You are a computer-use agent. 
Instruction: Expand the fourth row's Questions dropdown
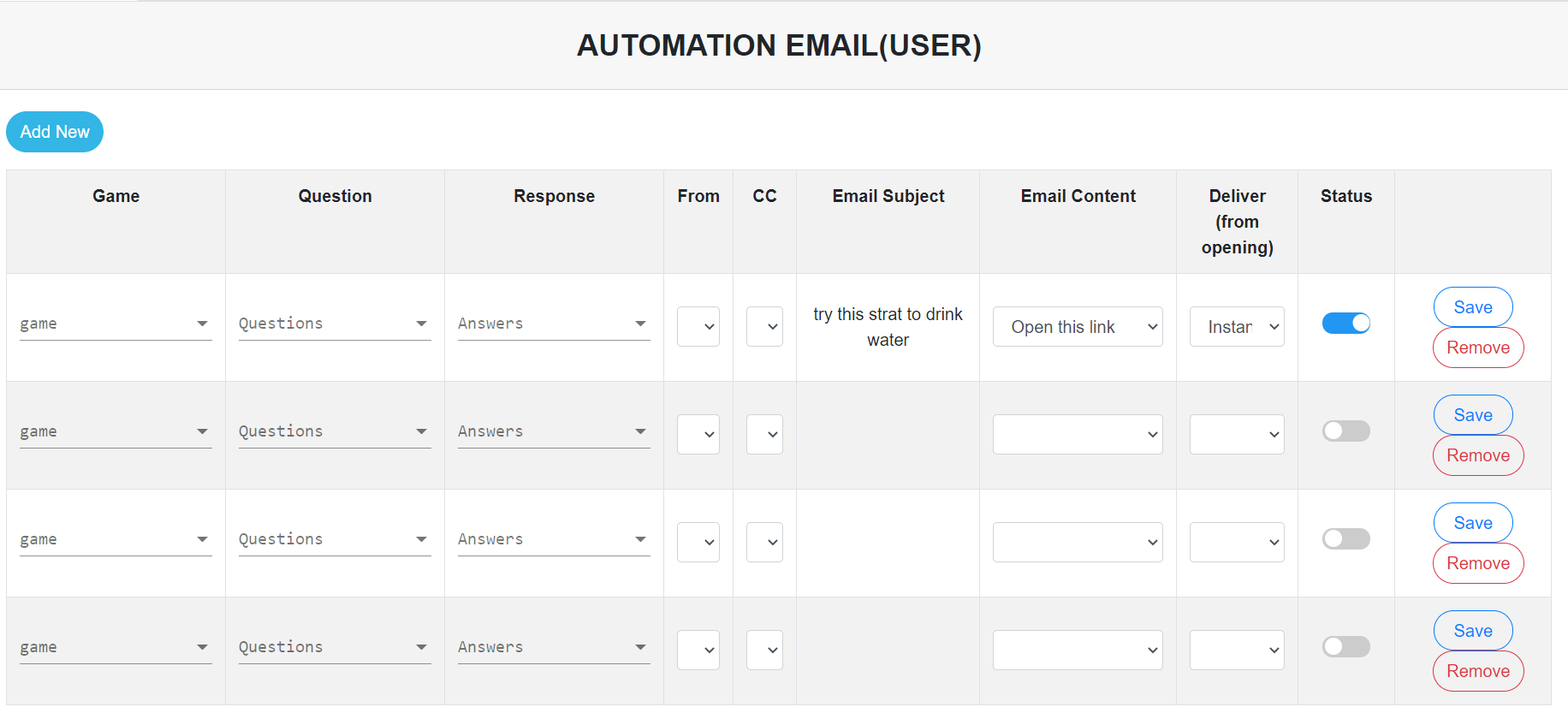[335, 647]
